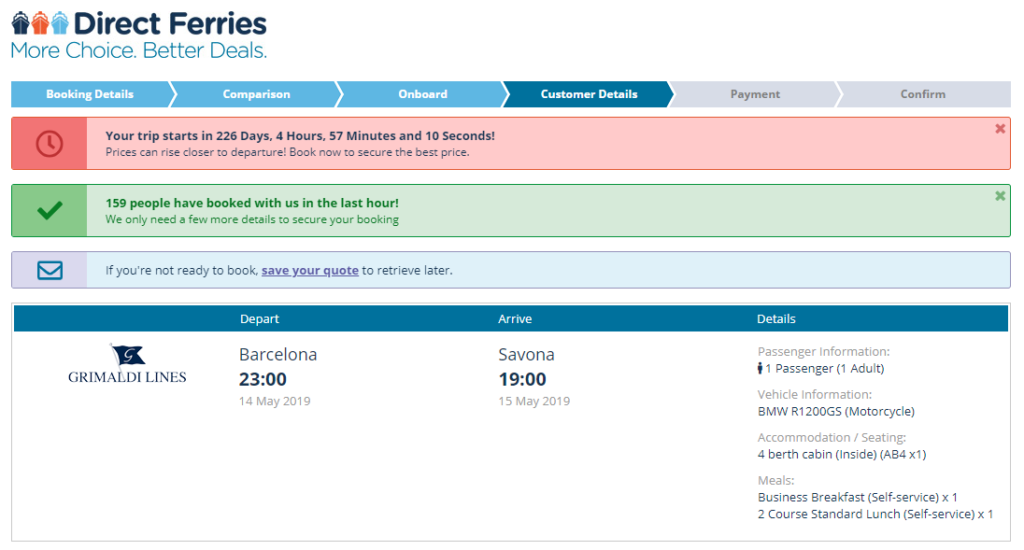Click the Direct Ferries logo
Screen dimensions: 1024x550
click(138, 35)
